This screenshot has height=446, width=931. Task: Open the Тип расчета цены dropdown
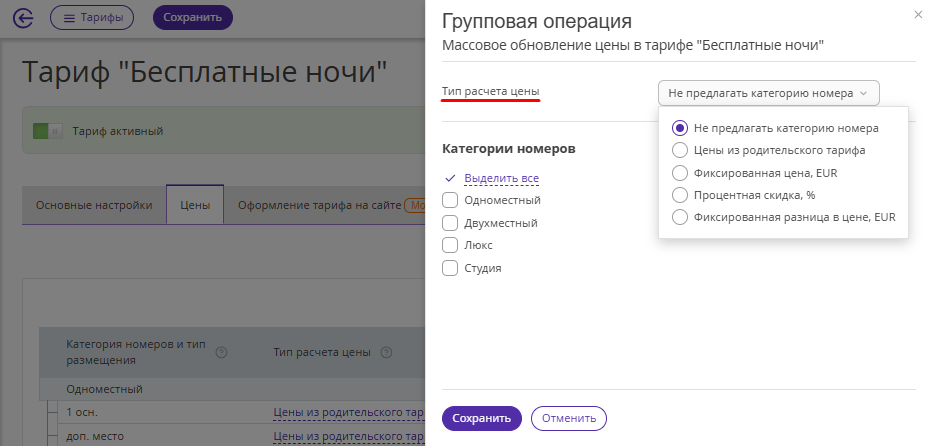click(x=768, y=93)
